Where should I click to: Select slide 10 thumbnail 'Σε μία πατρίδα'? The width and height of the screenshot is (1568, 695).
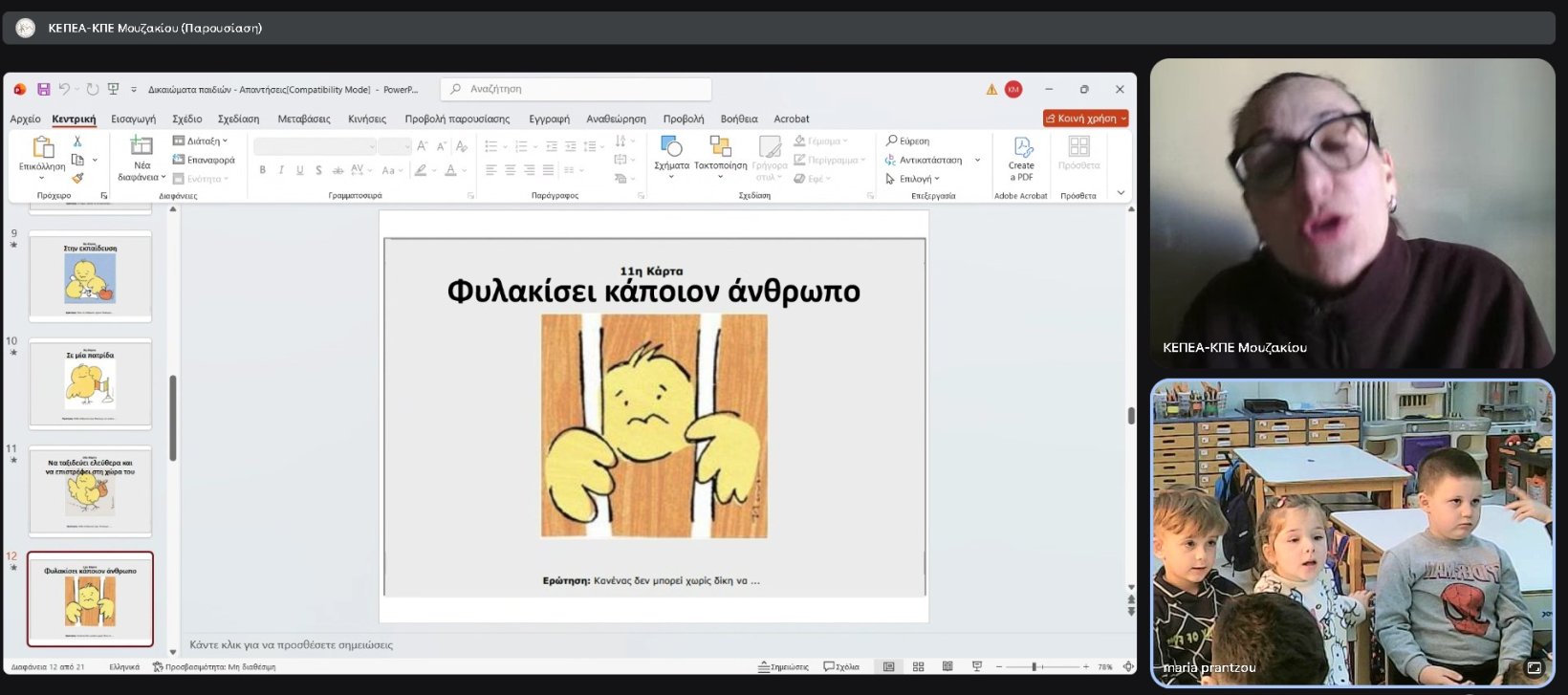90,384
